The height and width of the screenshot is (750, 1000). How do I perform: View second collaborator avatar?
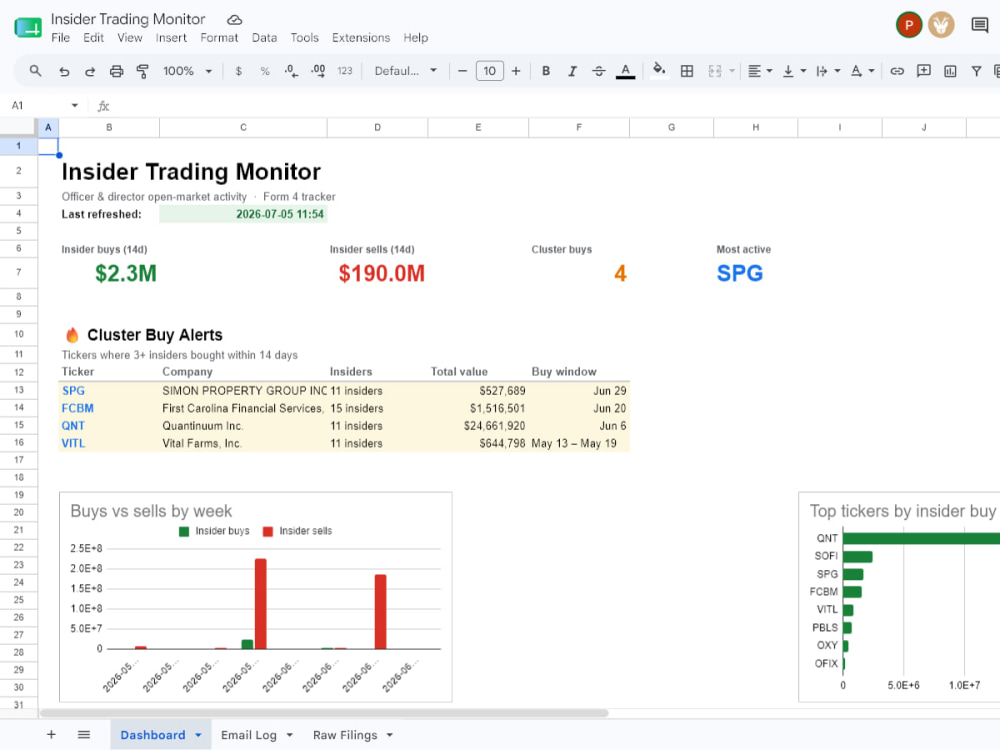pyautogui.click(x=941, y=26)
